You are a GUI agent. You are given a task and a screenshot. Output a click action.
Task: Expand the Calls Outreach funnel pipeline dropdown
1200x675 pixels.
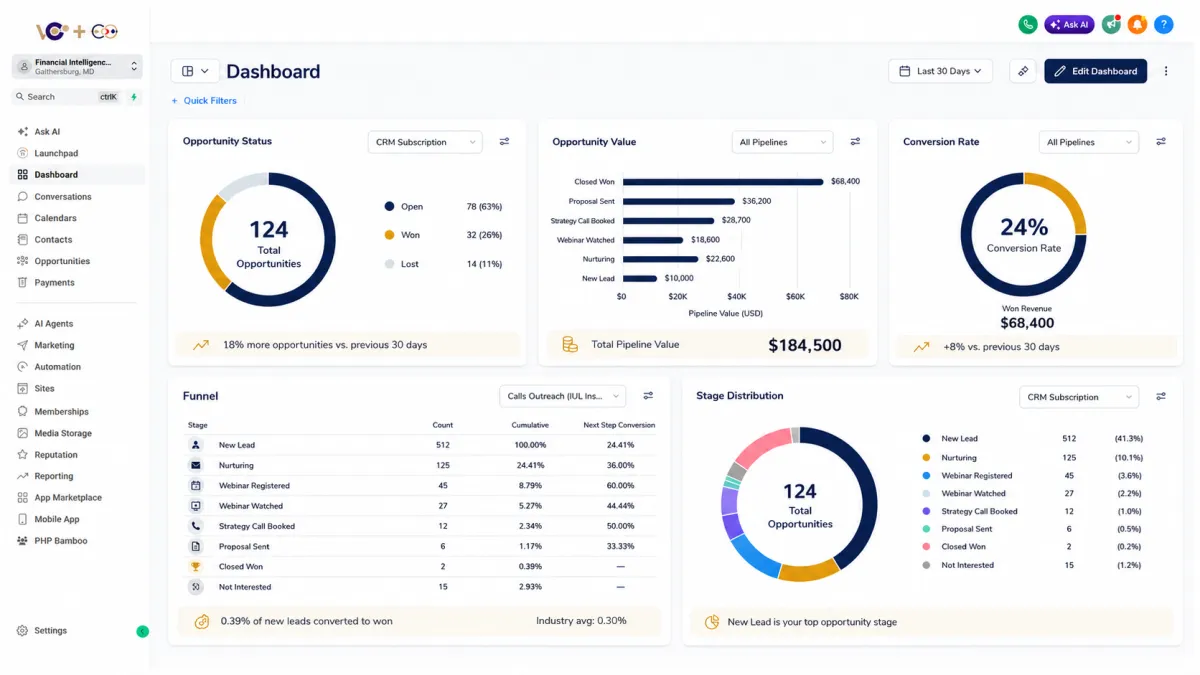click(x=562, y=396)
